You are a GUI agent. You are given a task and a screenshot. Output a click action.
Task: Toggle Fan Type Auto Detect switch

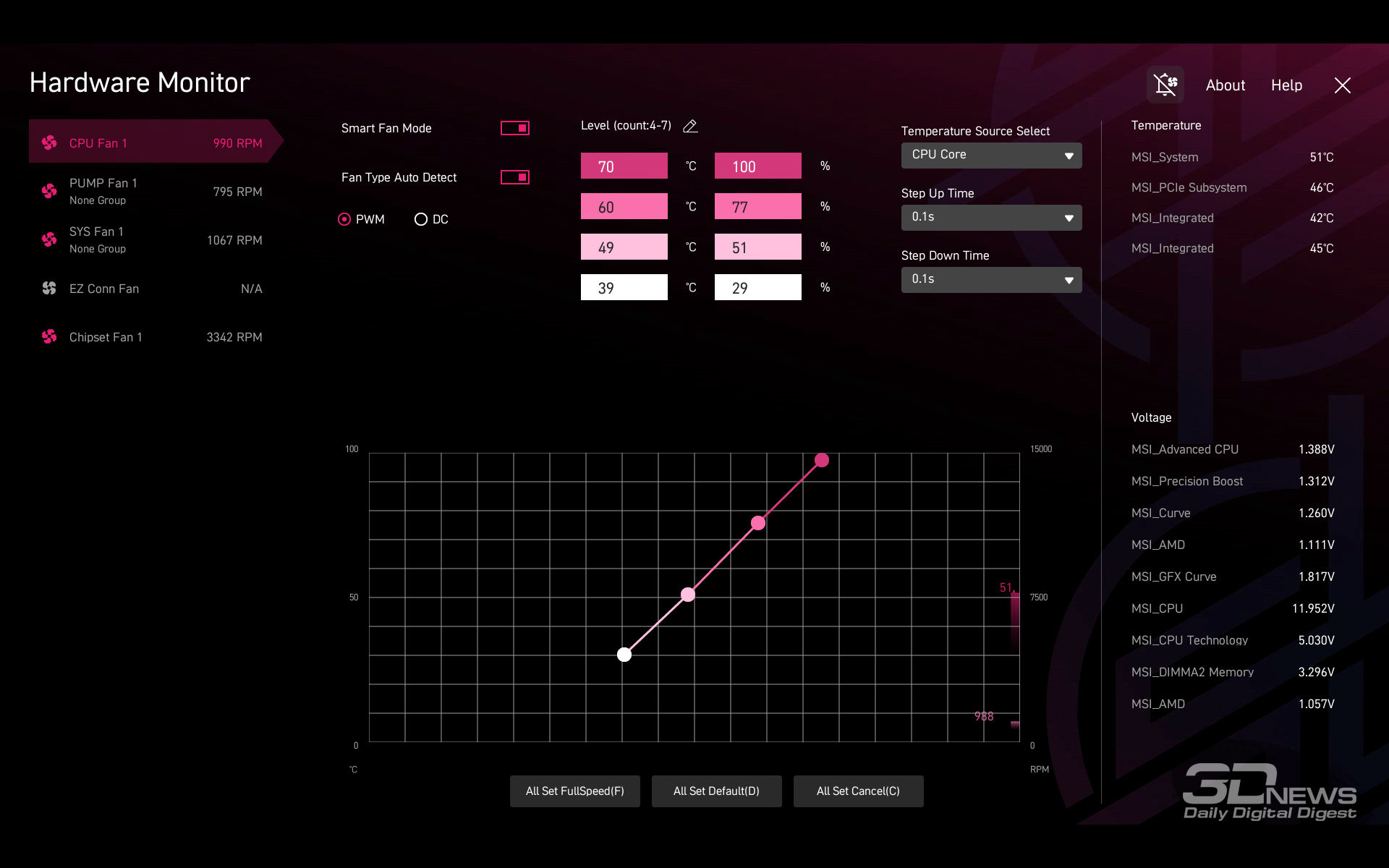[515, 177]
